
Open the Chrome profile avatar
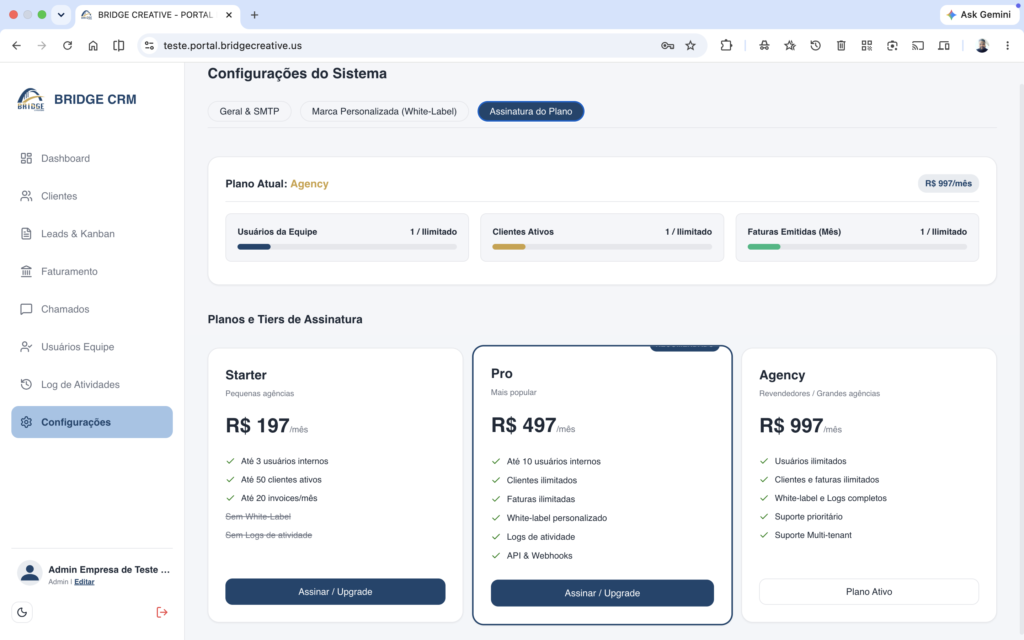pyautogui.click(x=982, y=45)
